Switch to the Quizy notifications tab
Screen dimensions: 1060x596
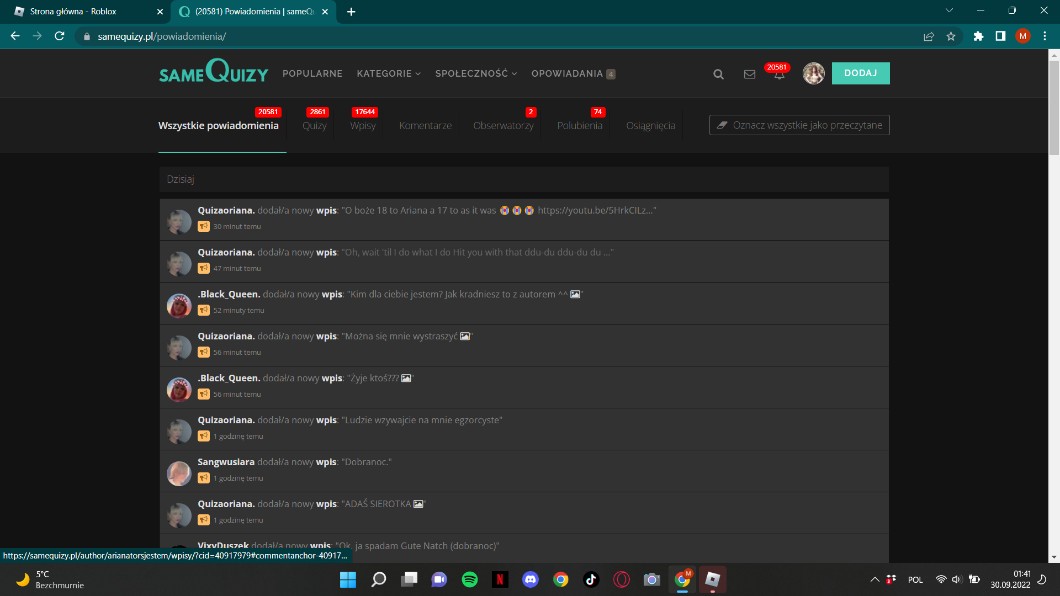click(x=314, y=126)
